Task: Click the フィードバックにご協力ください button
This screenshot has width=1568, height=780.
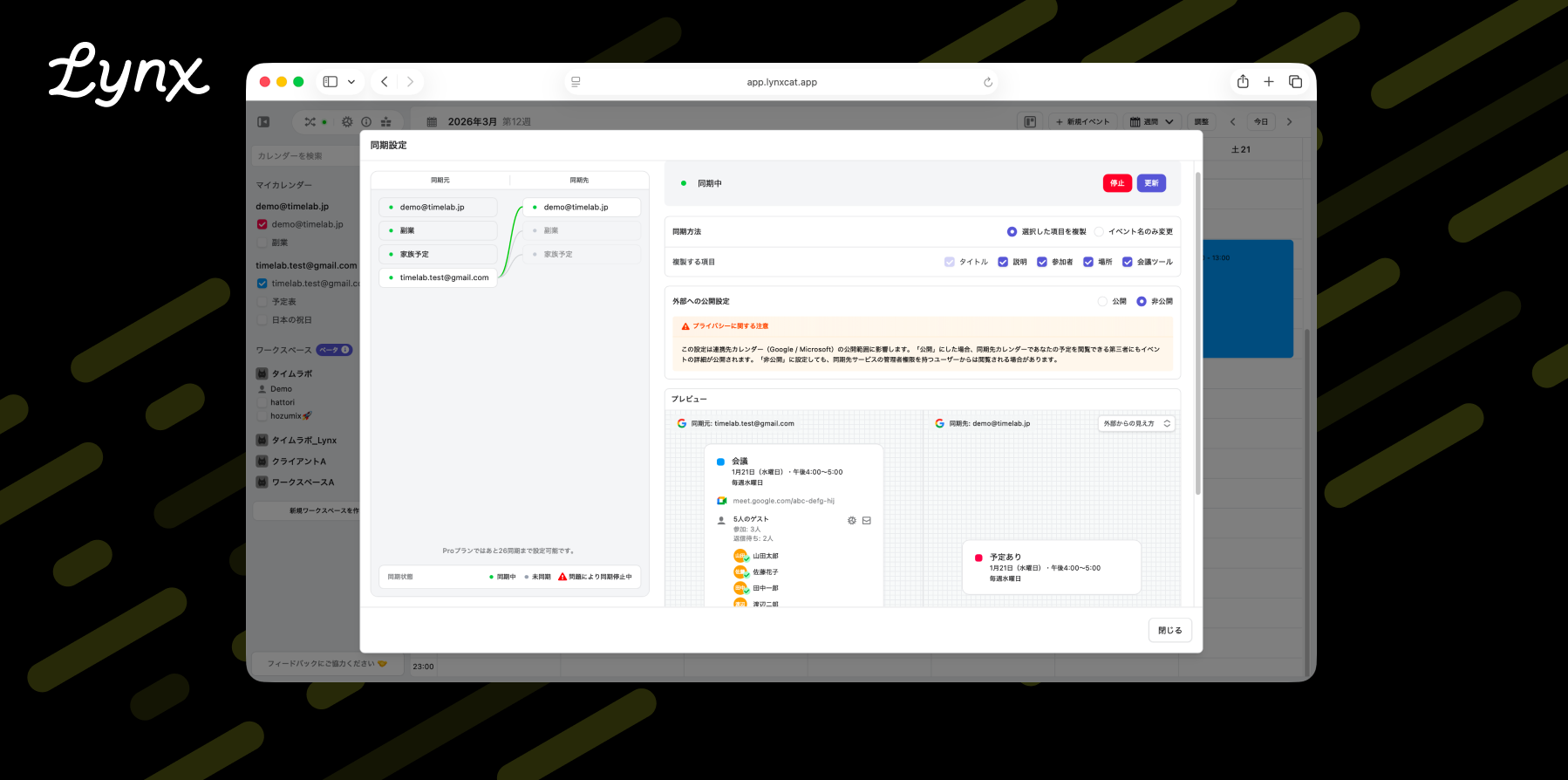Action: click(327, 664)
